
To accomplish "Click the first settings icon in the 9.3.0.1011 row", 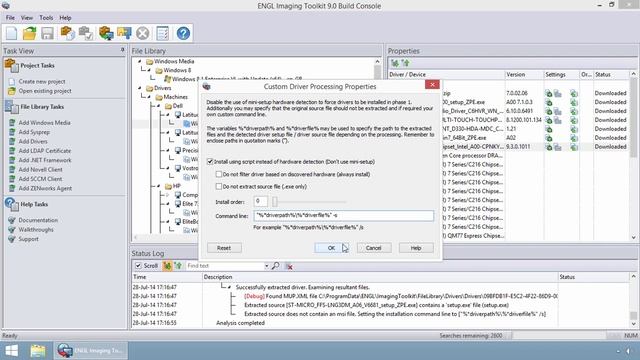I will point(549,147).
